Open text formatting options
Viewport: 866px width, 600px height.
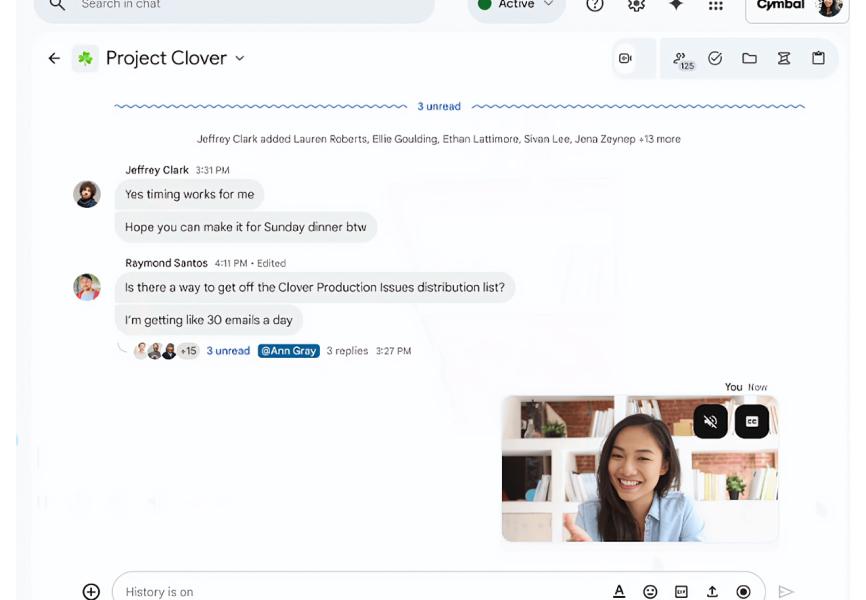coord(619,592)
